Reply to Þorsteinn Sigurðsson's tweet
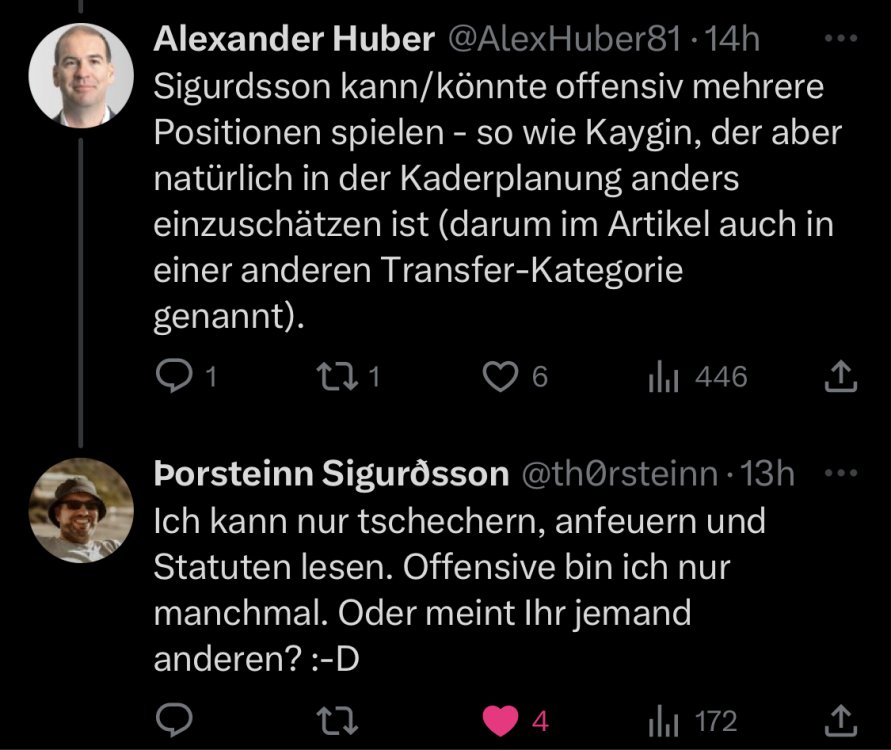 coord(176,720)
